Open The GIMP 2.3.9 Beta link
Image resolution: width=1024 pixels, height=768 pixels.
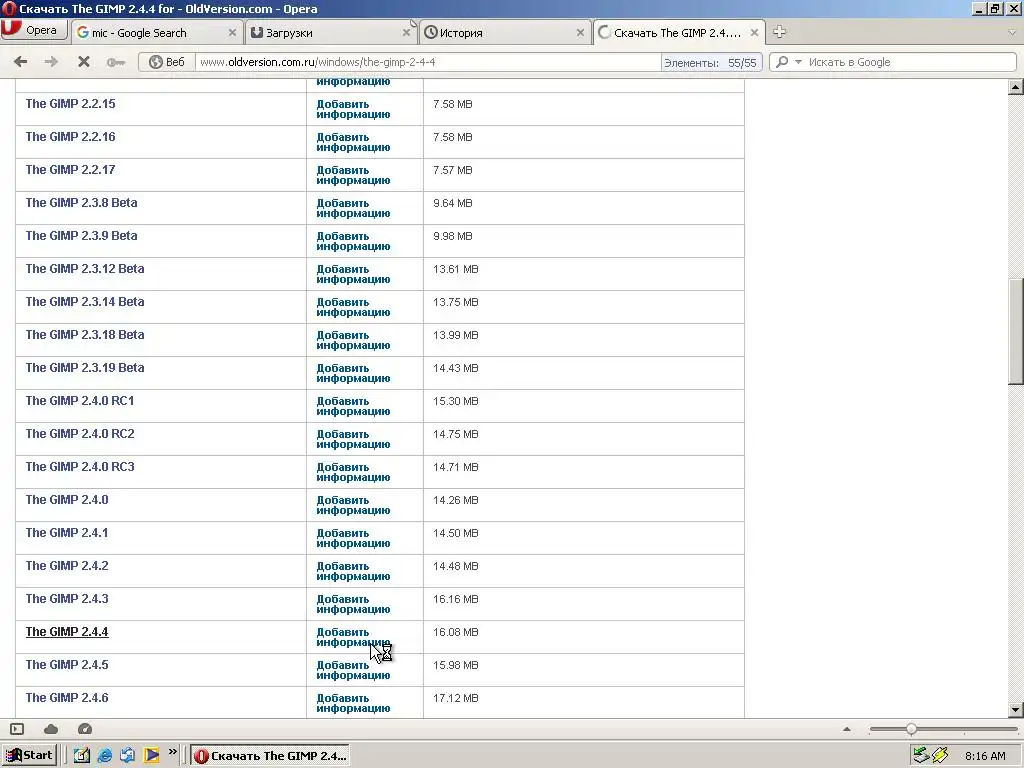(82, 236)
